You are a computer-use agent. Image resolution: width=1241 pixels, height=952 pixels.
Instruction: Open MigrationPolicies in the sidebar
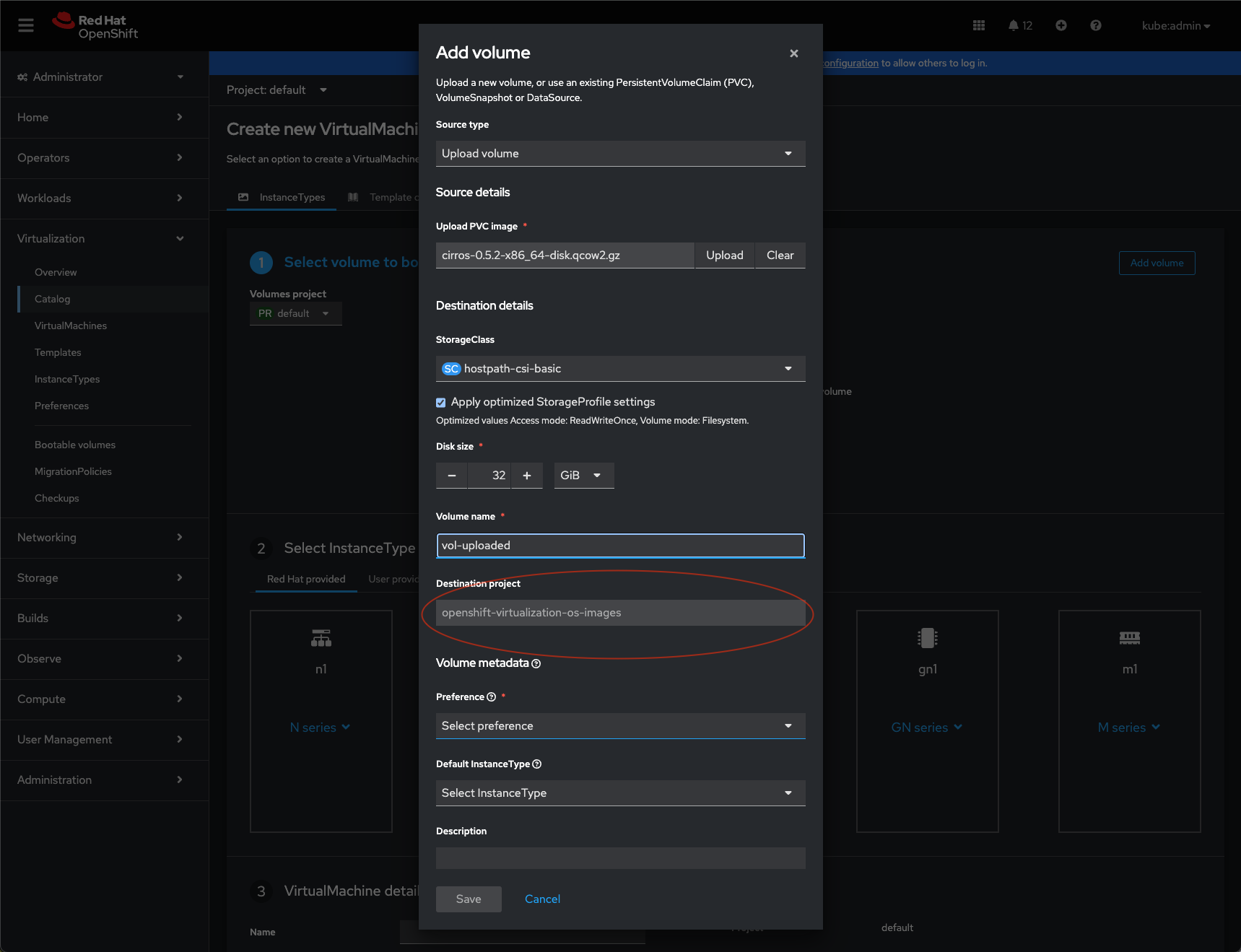coord(113,472)
